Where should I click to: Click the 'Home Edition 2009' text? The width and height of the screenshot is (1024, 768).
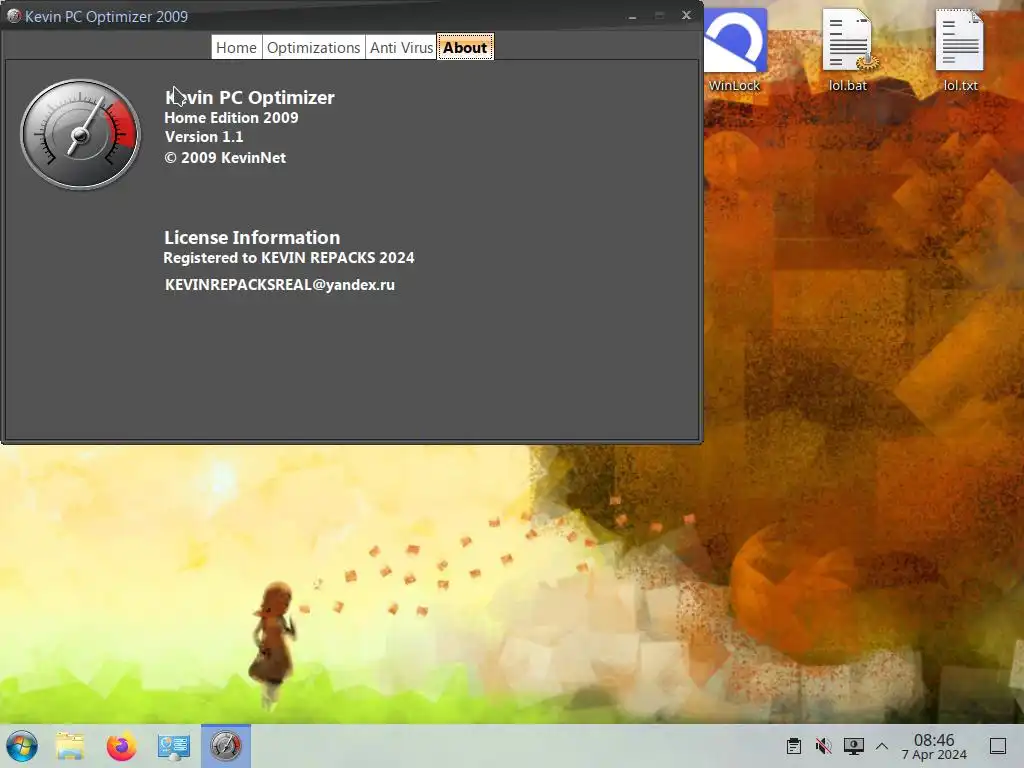pyautogui.click(x=231, y=118)
